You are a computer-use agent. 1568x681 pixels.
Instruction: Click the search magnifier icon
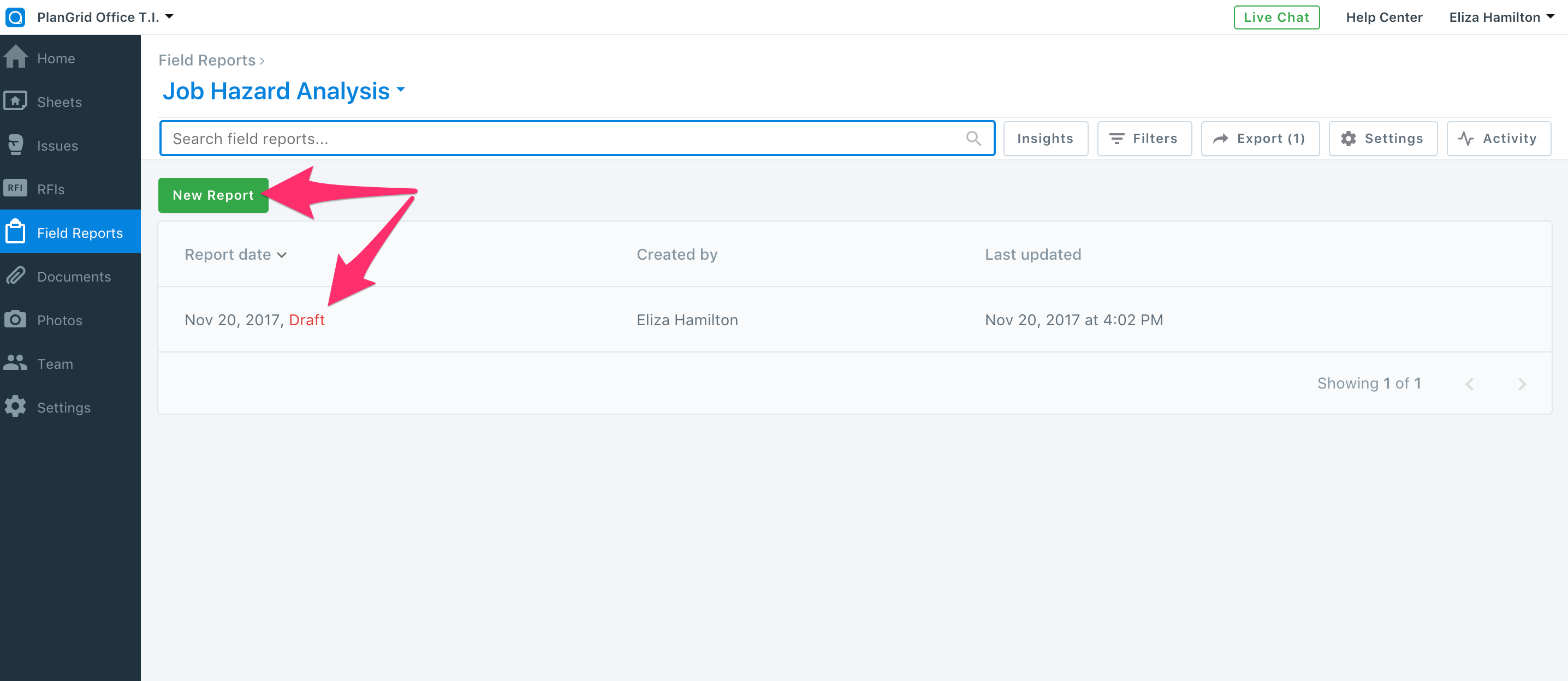(x=973, y=139)
